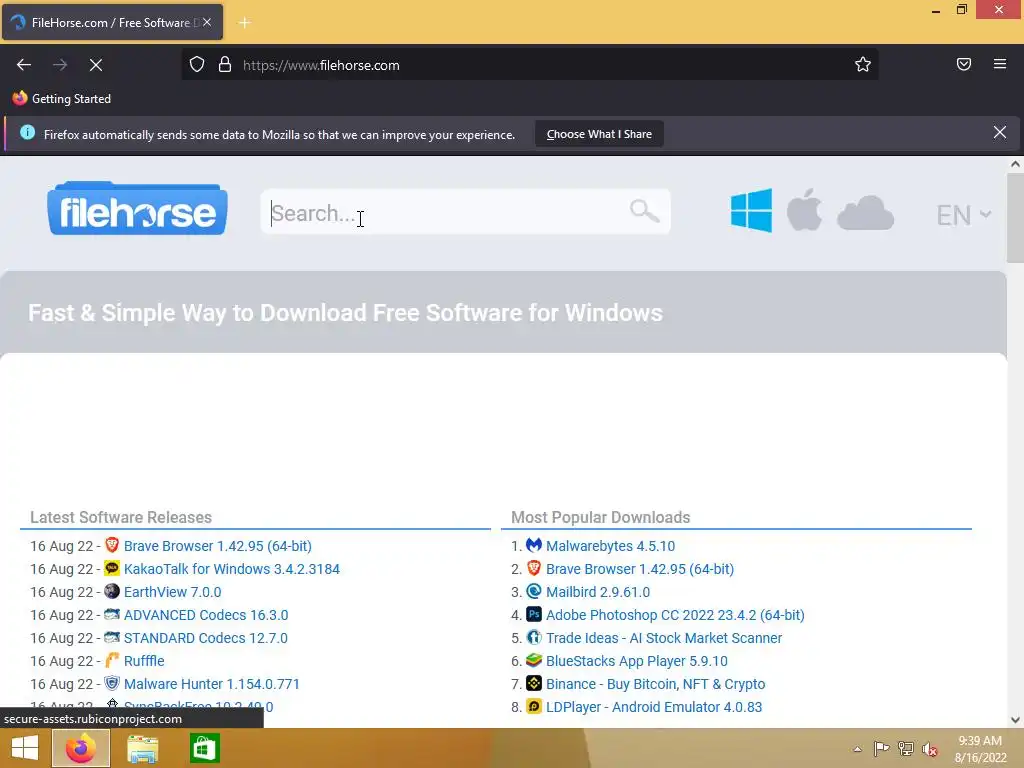Open EarthView 7.0.0 link
The width and height of the screenshot is (1024, 768).
pos(172,592)
